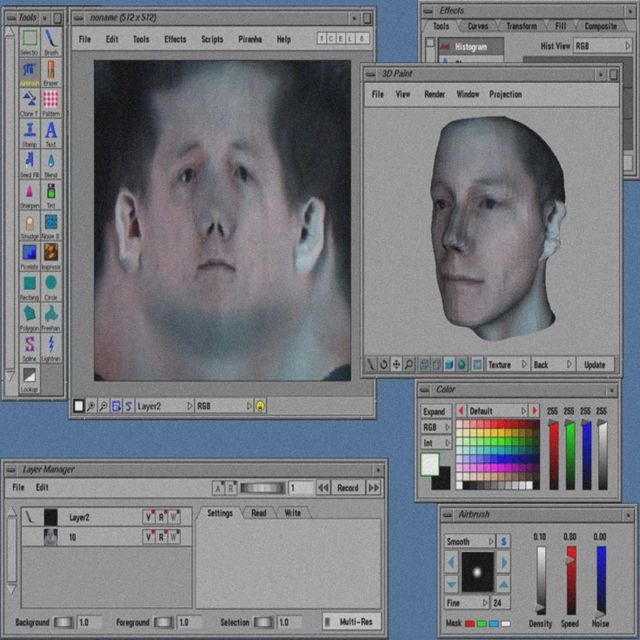The width and height of the screenshot is (640, 640).
Task: Pick the Smudge tool
Action: point(29,226)
